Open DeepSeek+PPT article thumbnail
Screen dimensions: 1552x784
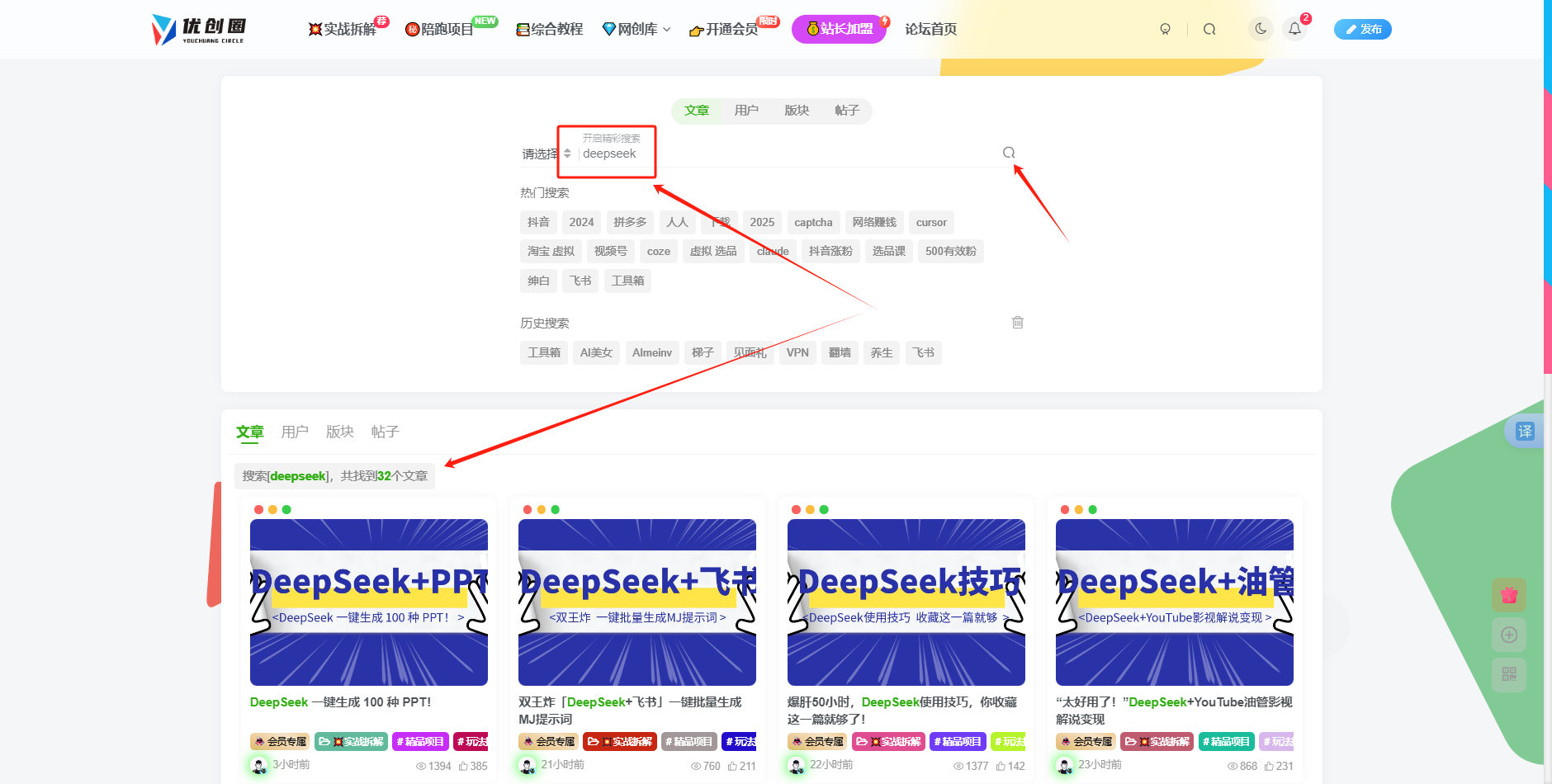[x=369, y=602]
